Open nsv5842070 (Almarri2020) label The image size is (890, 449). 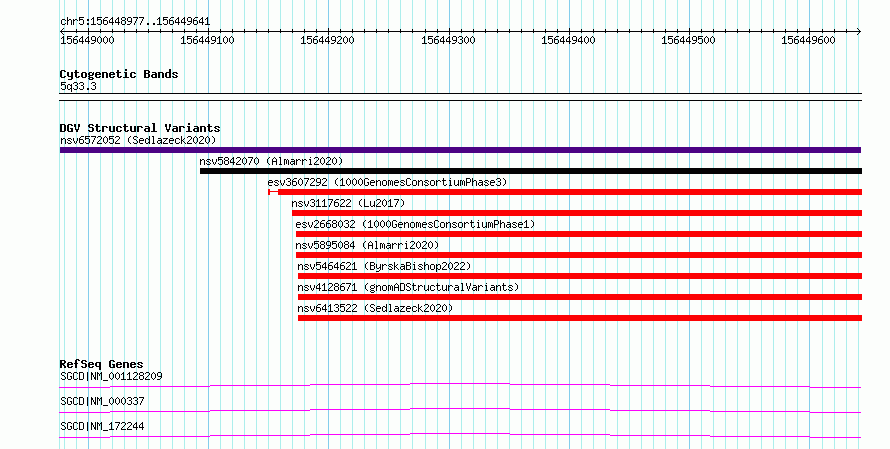tap(271, 161)
